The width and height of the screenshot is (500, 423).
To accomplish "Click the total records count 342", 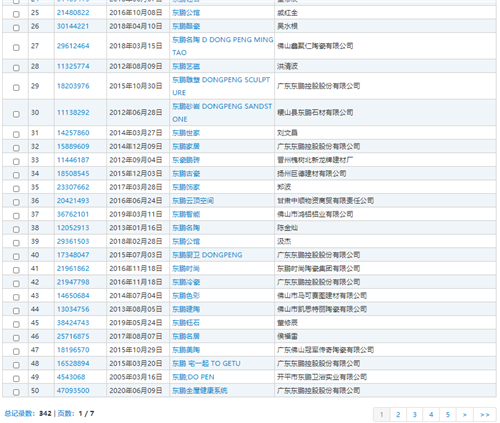I will pos(45,413).
